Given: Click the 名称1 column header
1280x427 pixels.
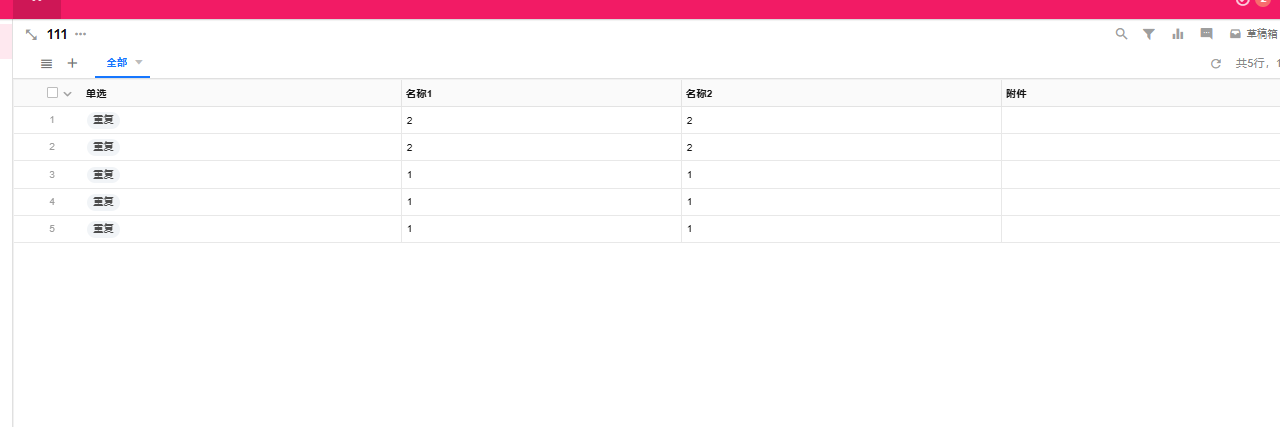Looking at the screenshot, I should [419, 93].
